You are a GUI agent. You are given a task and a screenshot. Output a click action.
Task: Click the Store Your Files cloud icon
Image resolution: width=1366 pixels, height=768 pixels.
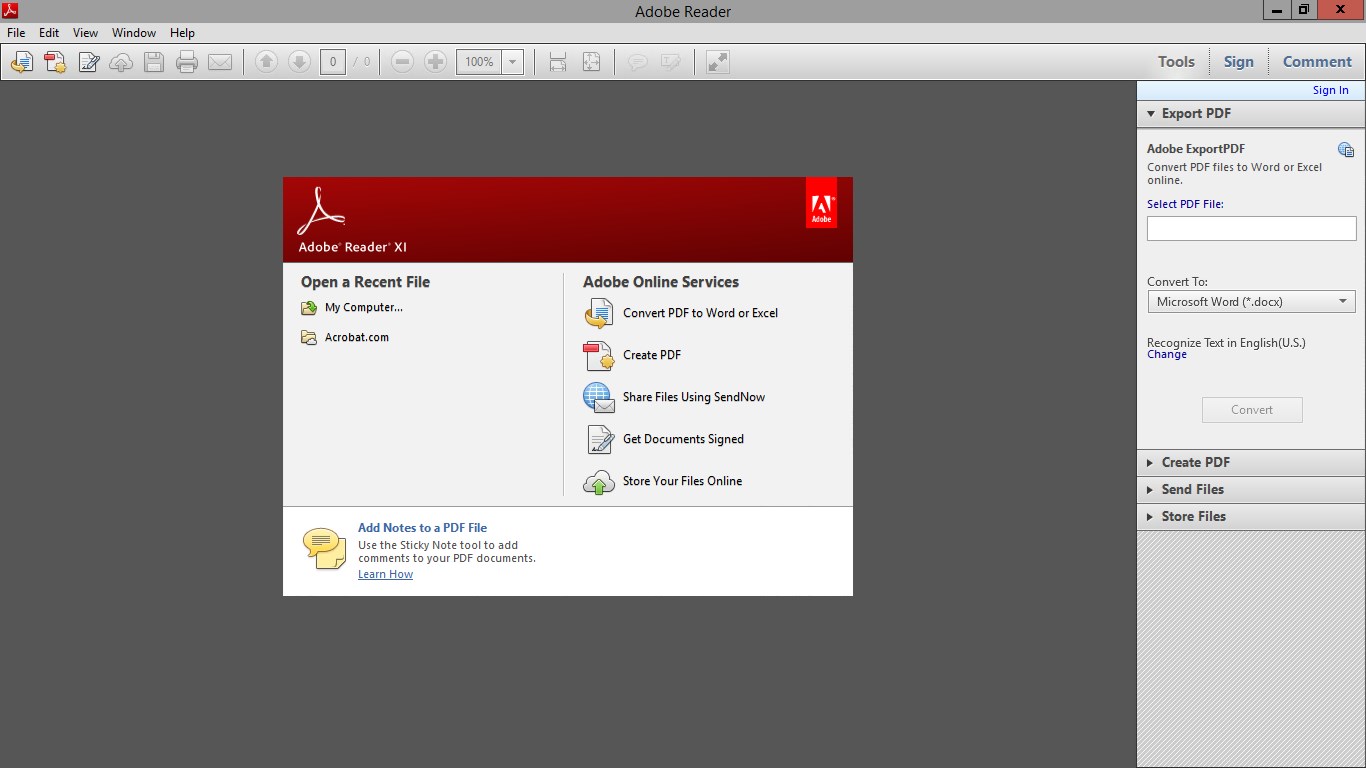pos(598,482)
